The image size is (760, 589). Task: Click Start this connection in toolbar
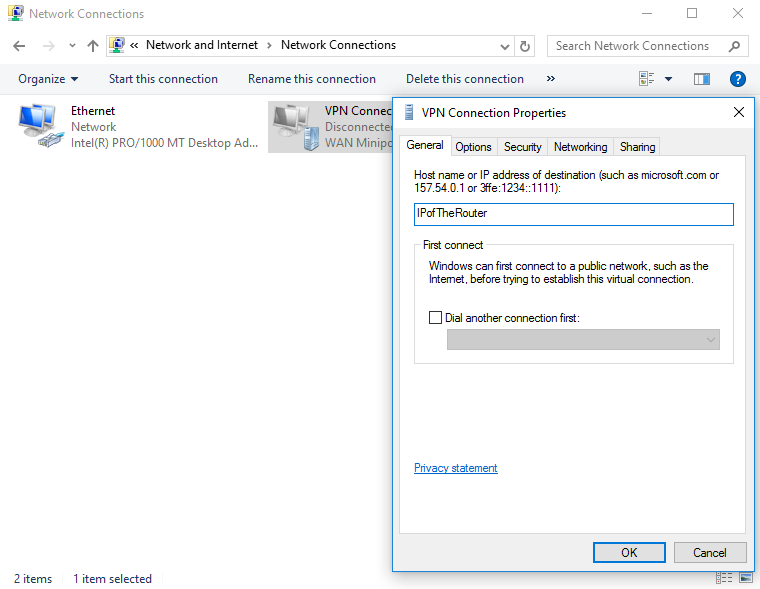pyautogui.click(x=163, y=79)
